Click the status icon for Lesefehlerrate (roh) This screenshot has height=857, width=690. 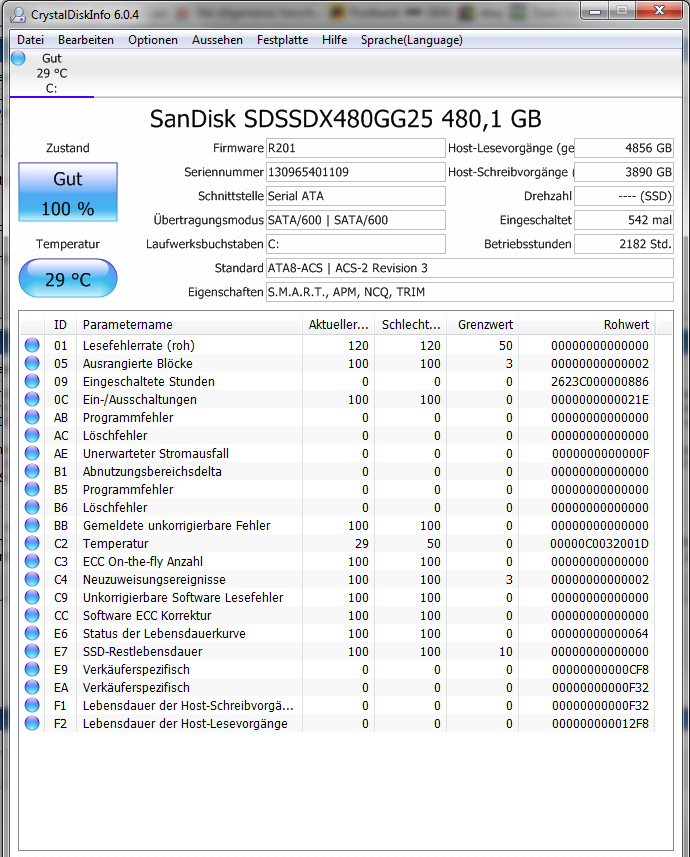point(32,345)
